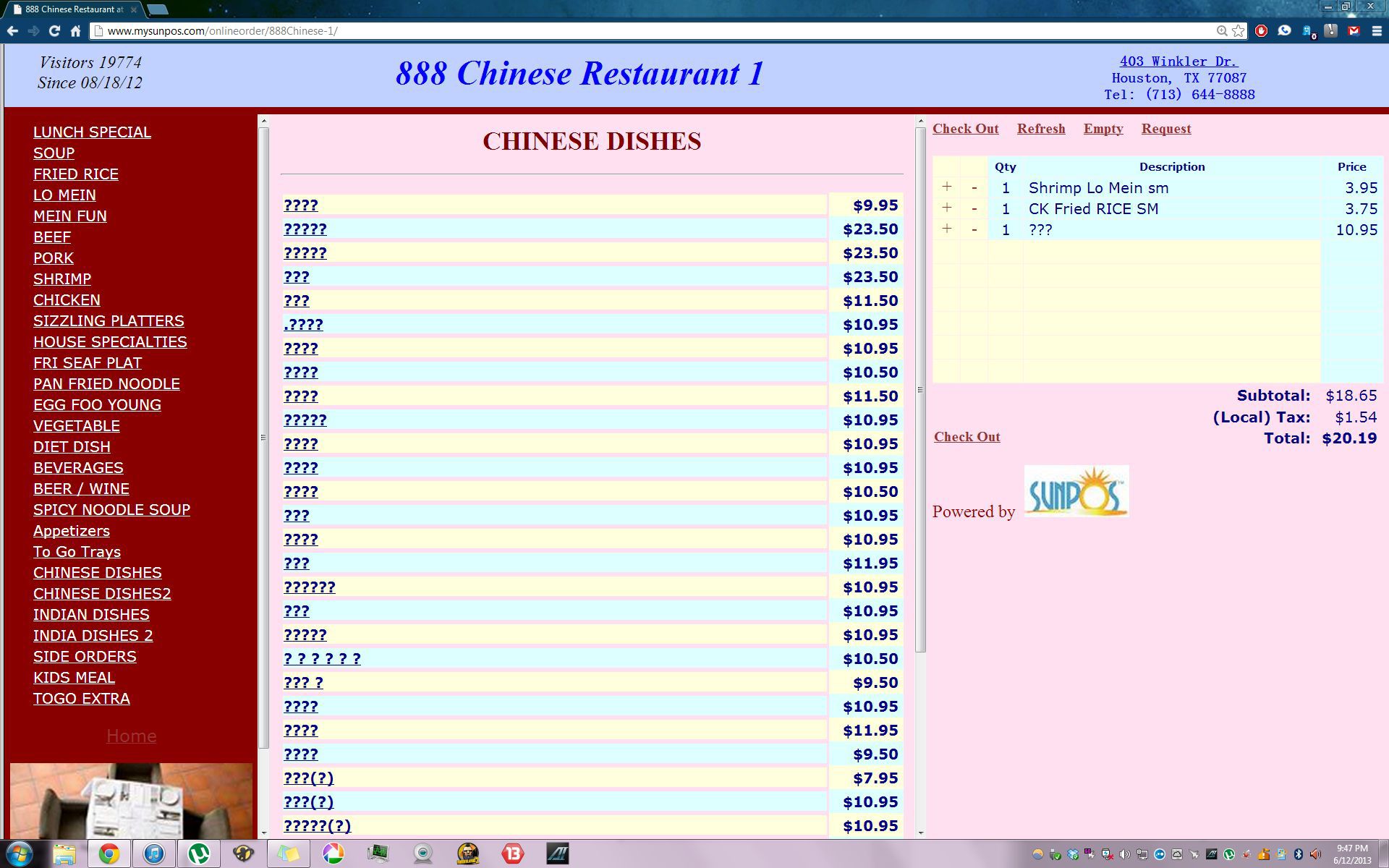Click the AdBlock stop-hand extension icon
The width and height of the screenshot is (1389, 868).
click(x=1261, y=31)
